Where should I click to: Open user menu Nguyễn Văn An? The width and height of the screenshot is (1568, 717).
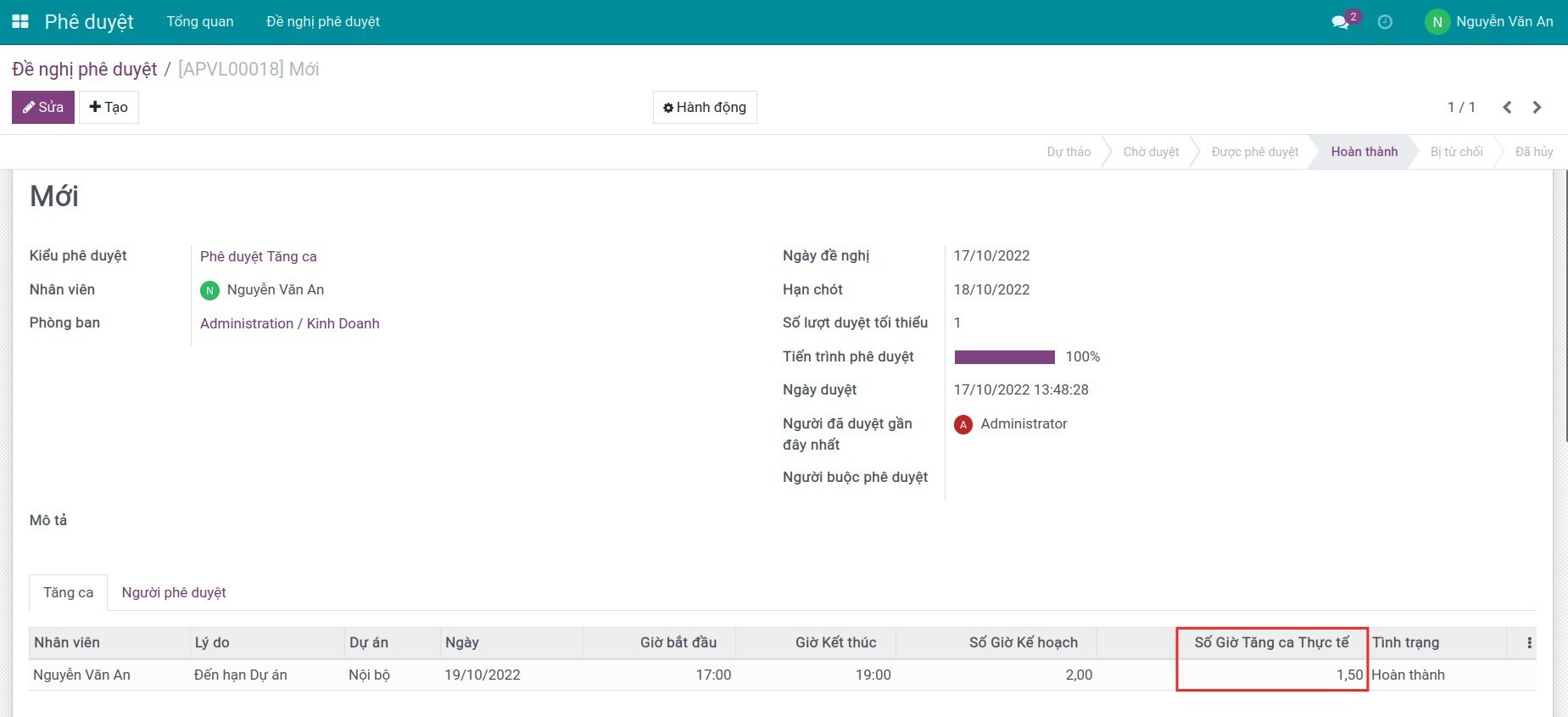1489,22
